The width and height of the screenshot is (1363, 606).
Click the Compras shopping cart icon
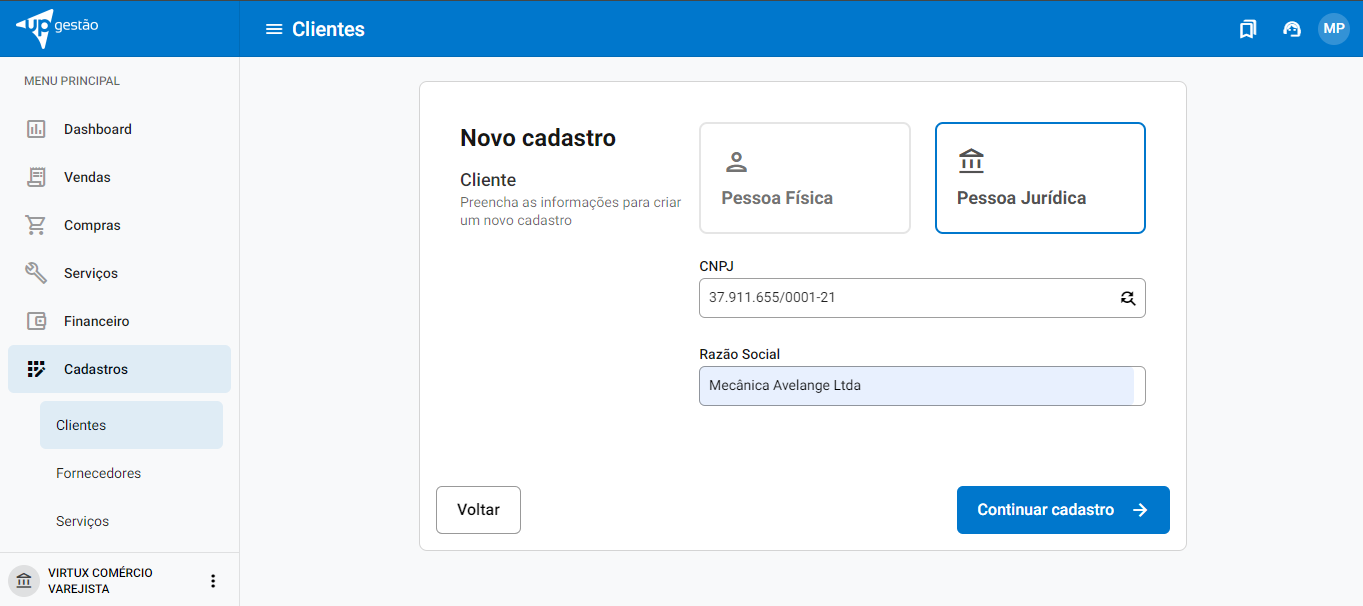[x=36, y=225]
